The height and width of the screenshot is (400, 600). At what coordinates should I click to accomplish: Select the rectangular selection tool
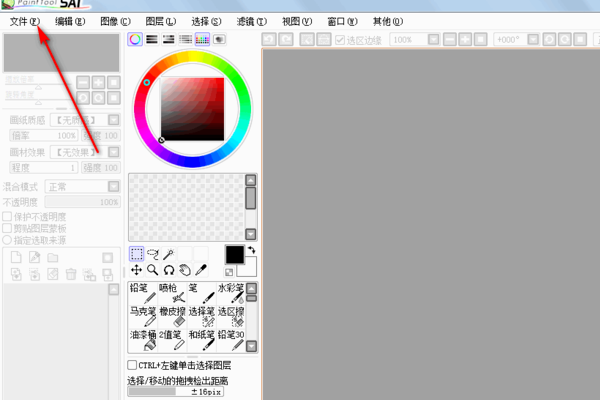tap(137, 254)
